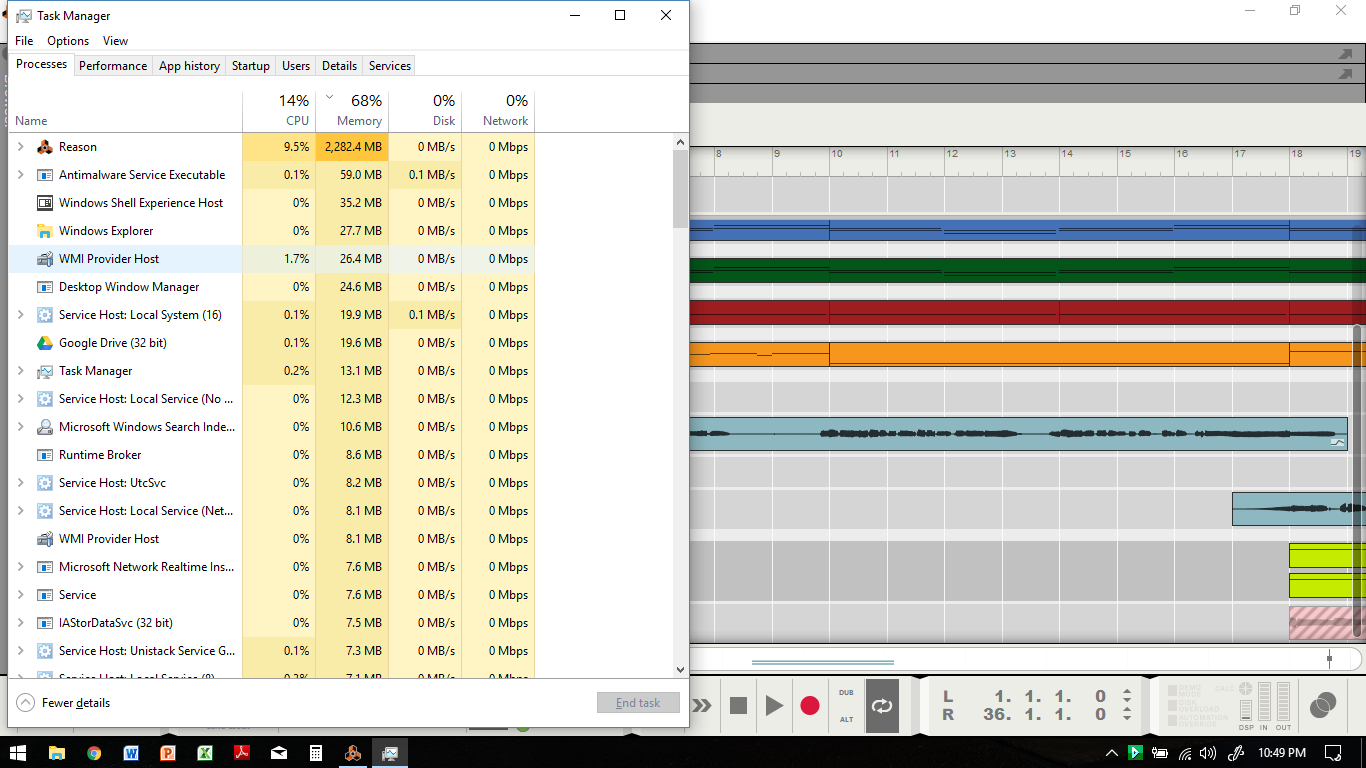Viewport: 1366px width, 768px height.
Task: Click the Windows Shell Experience Host icon
Action: [x=45, y=203]
